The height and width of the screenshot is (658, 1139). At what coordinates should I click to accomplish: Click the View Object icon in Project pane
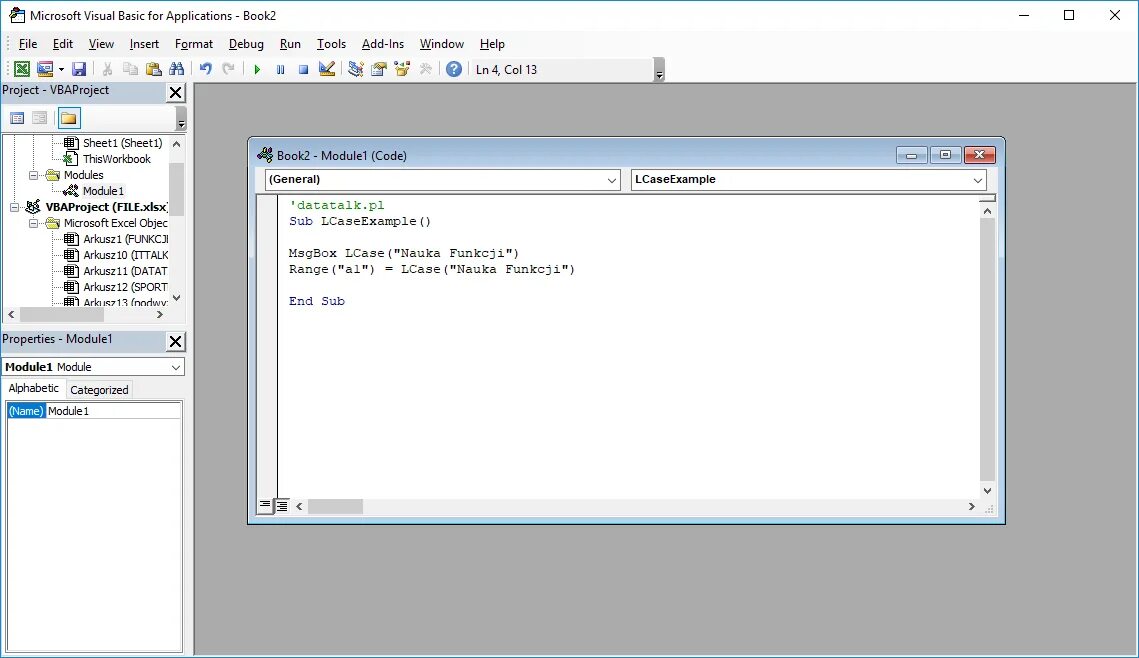pyautogui.click(x=40, y=118)
